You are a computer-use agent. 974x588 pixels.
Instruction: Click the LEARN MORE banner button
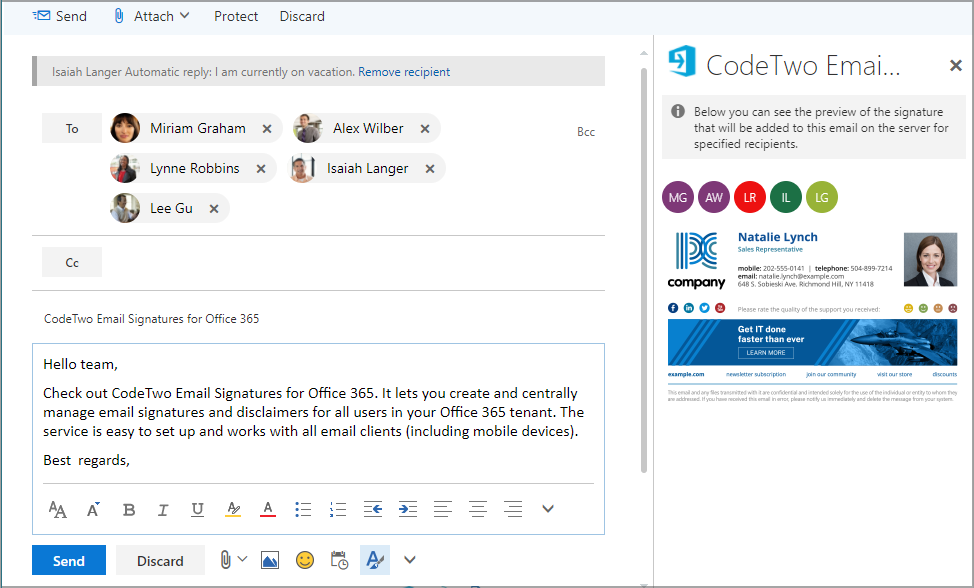pos(766,353)
